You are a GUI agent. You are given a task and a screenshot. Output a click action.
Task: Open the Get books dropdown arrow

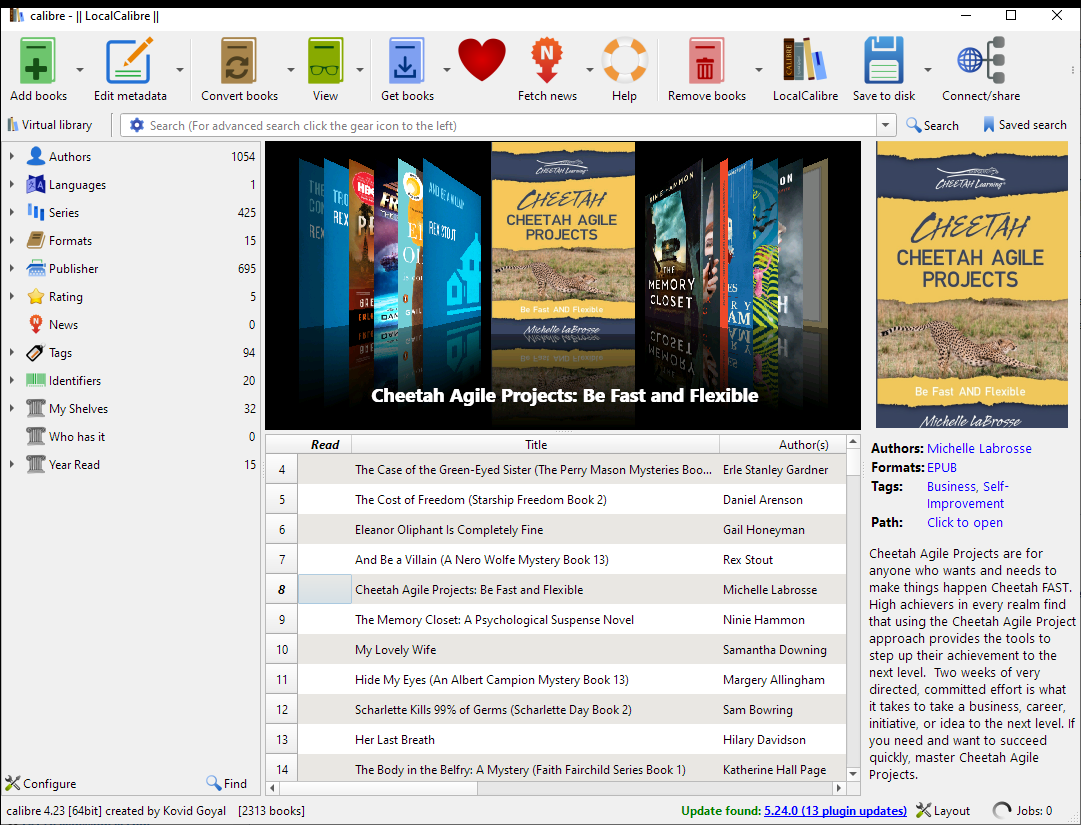(447, 70)
